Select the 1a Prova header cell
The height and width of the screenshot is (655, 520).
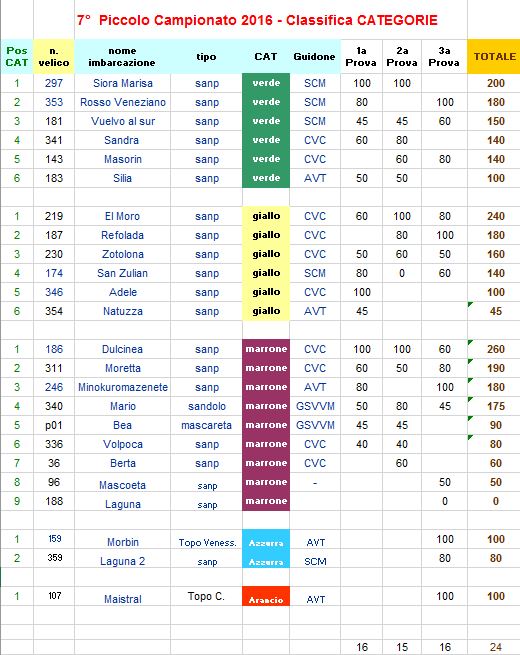point(361,56)
